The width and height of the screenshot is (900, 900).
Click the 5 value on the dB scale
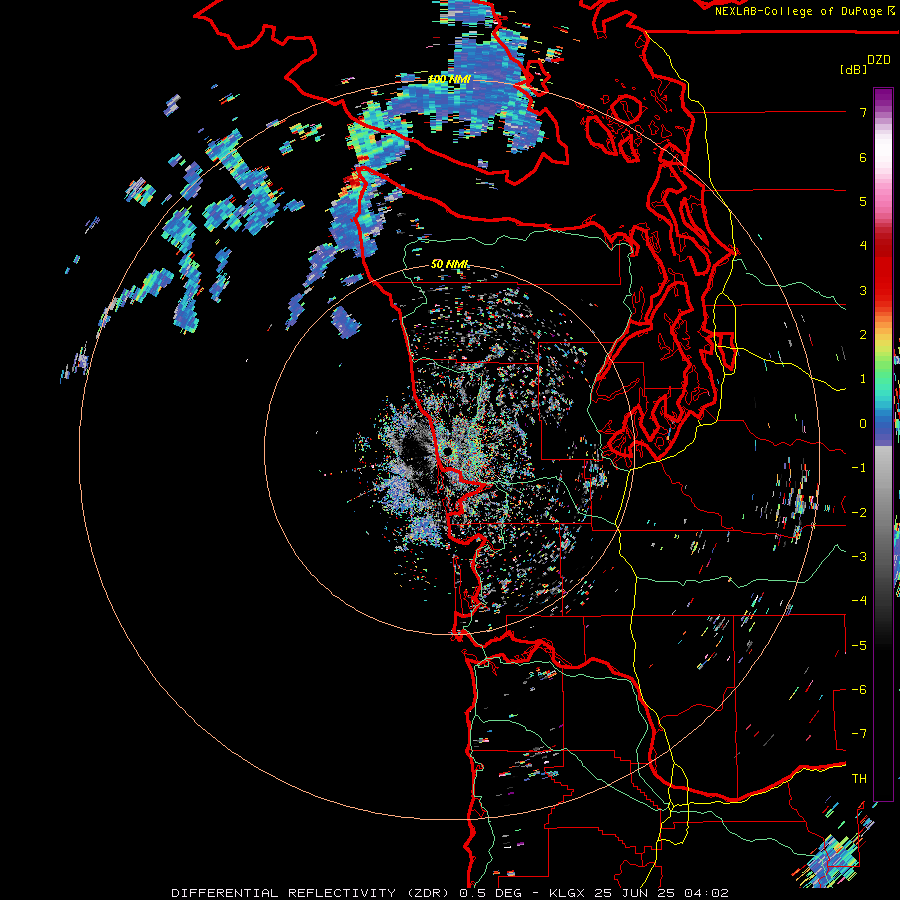point(863,201)
